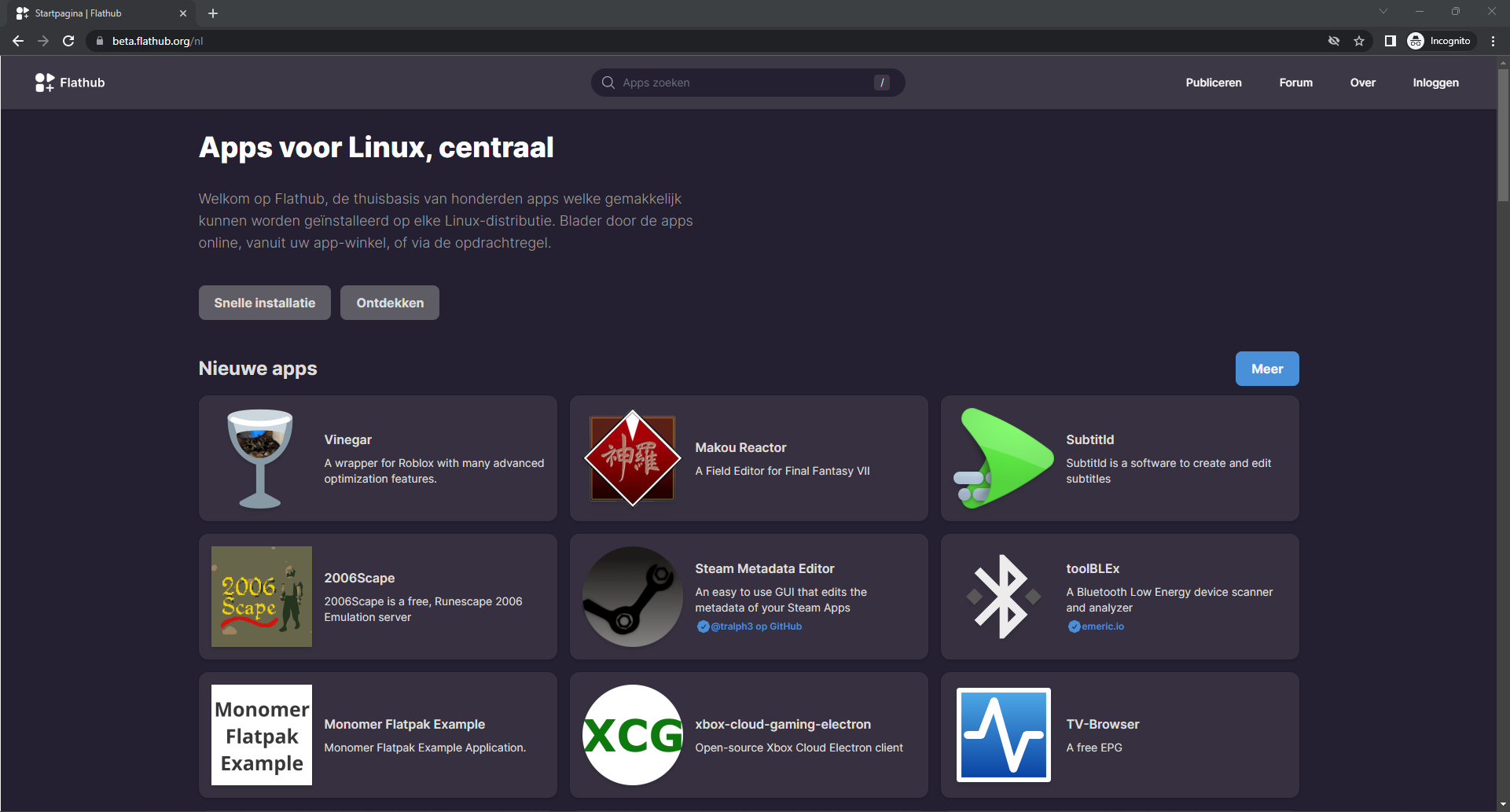Open the 2006Scape thumbnail

261,597
